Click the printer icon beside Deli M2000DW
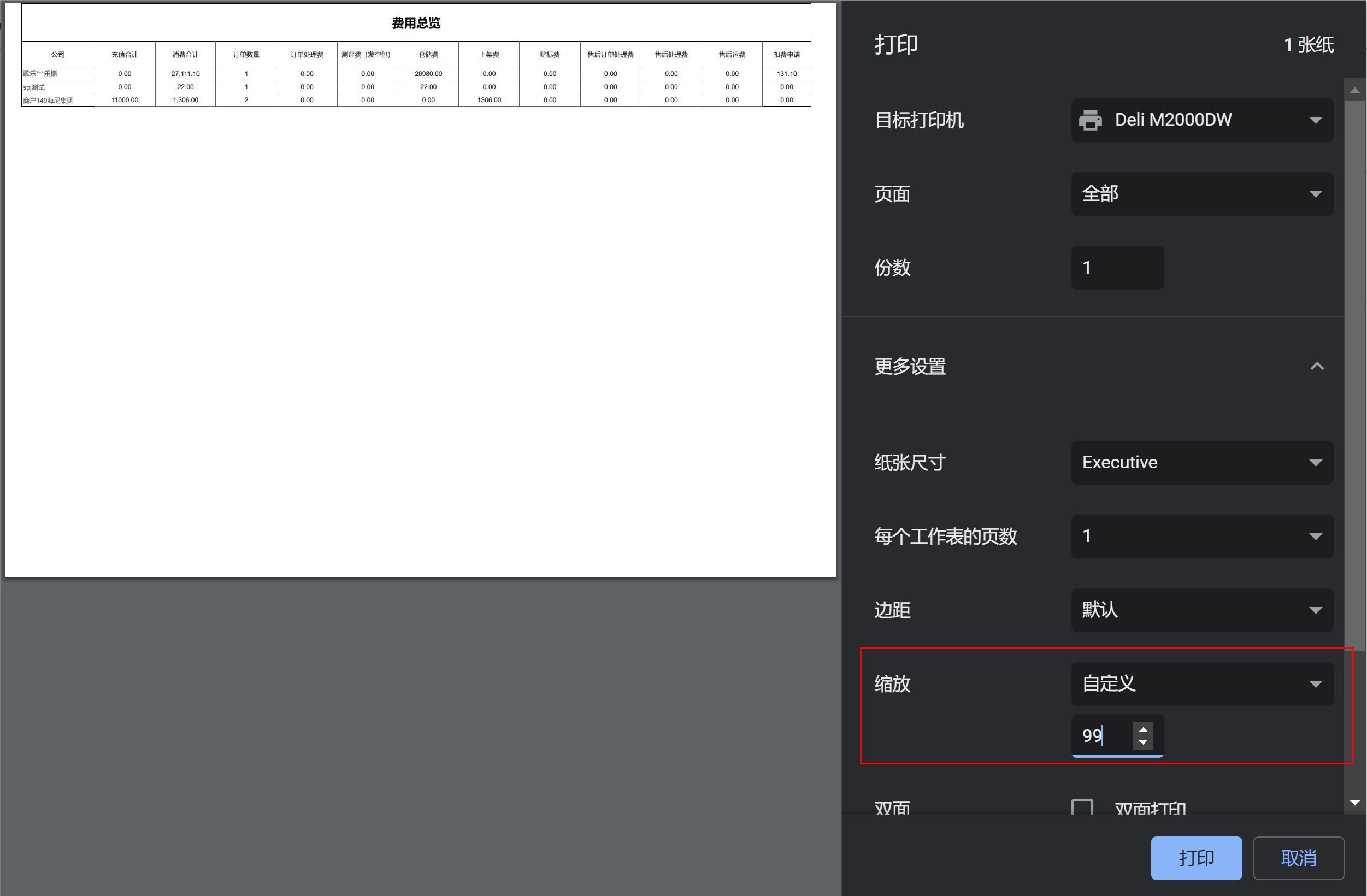The image size is (1367, 896). pos(1090,120)
